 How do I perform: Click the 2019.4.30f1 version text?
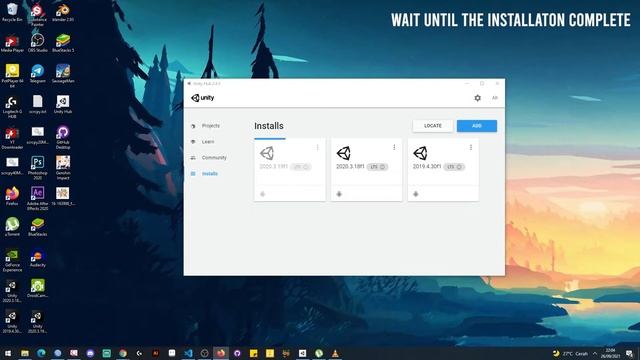tap(427, 167)
